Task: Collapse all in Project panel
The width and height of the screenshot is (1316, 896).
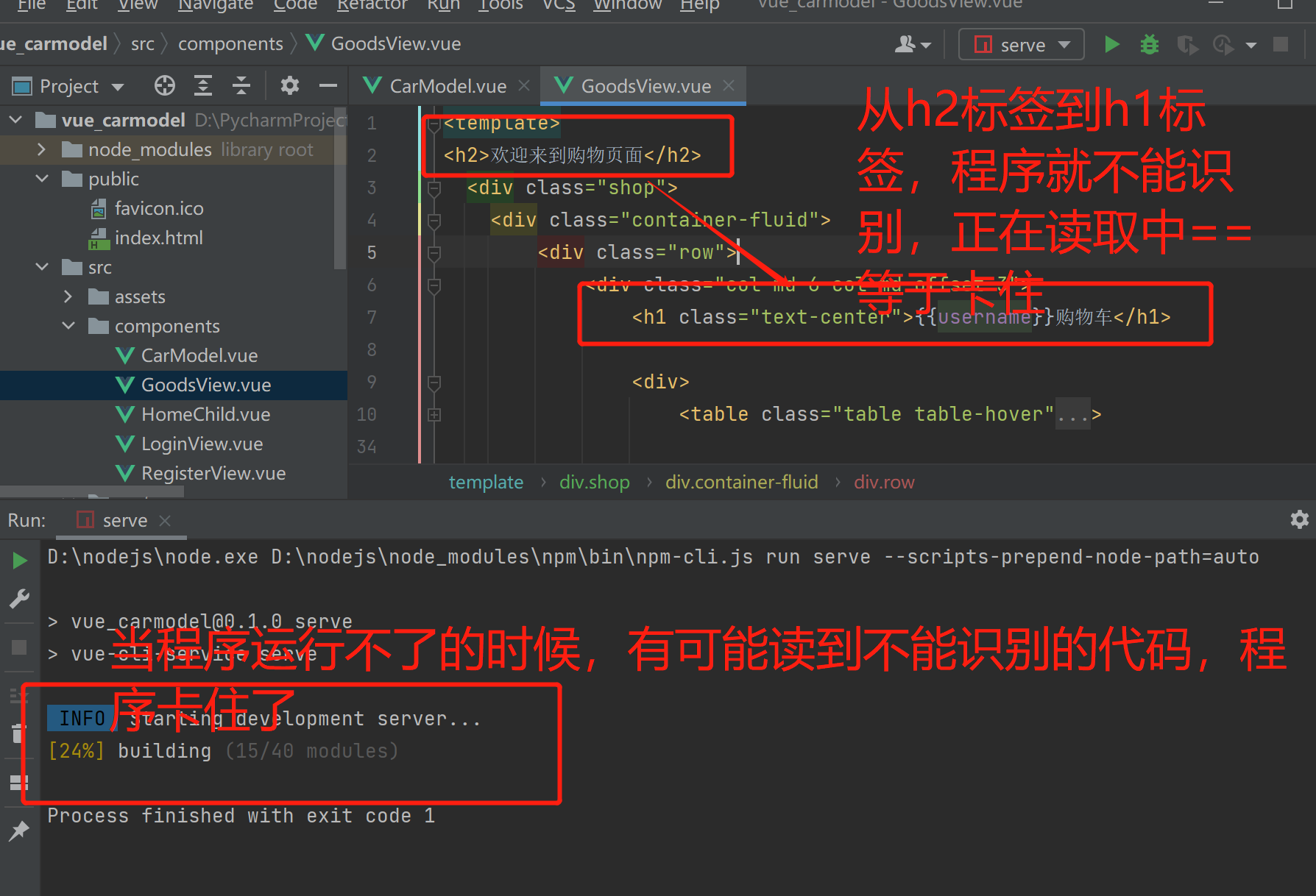Action: point(241,86)
